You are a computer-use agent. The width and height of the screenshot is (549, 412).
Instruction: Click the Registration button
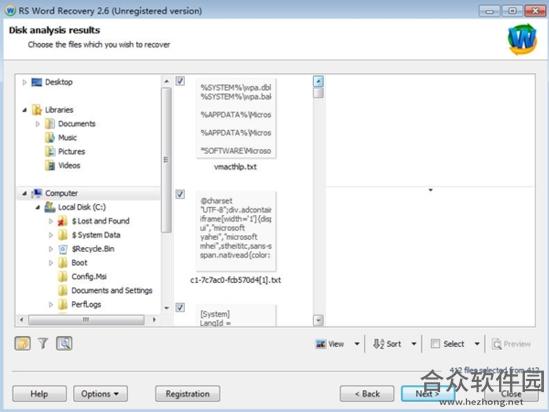coord(187,394)
